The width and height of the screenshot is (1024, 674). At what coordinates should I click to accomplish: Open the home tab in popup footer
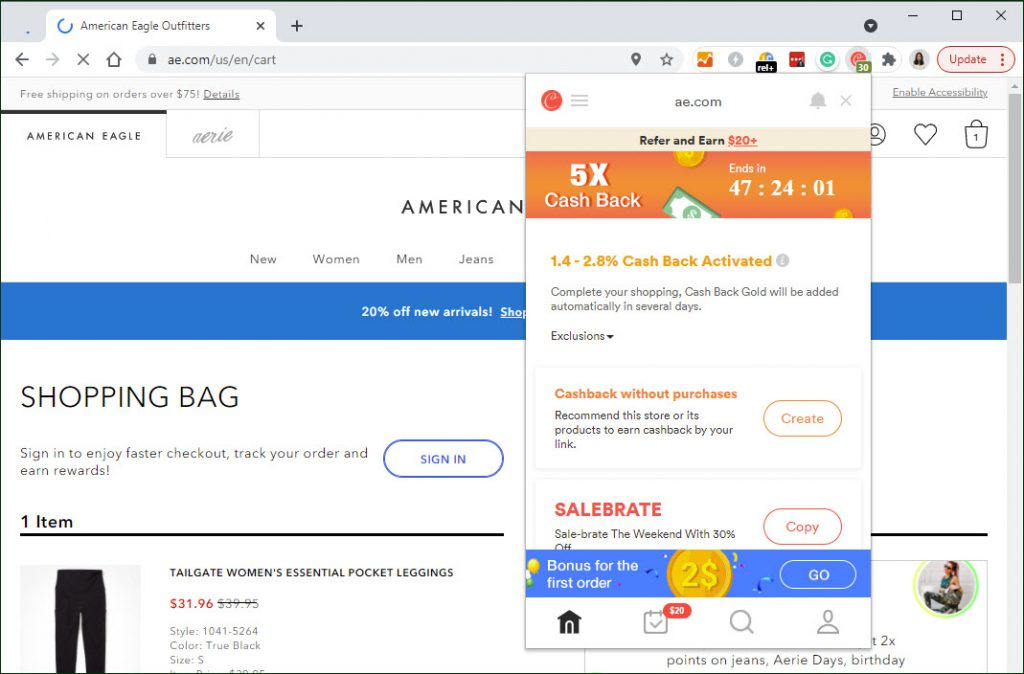click(569, 622)
